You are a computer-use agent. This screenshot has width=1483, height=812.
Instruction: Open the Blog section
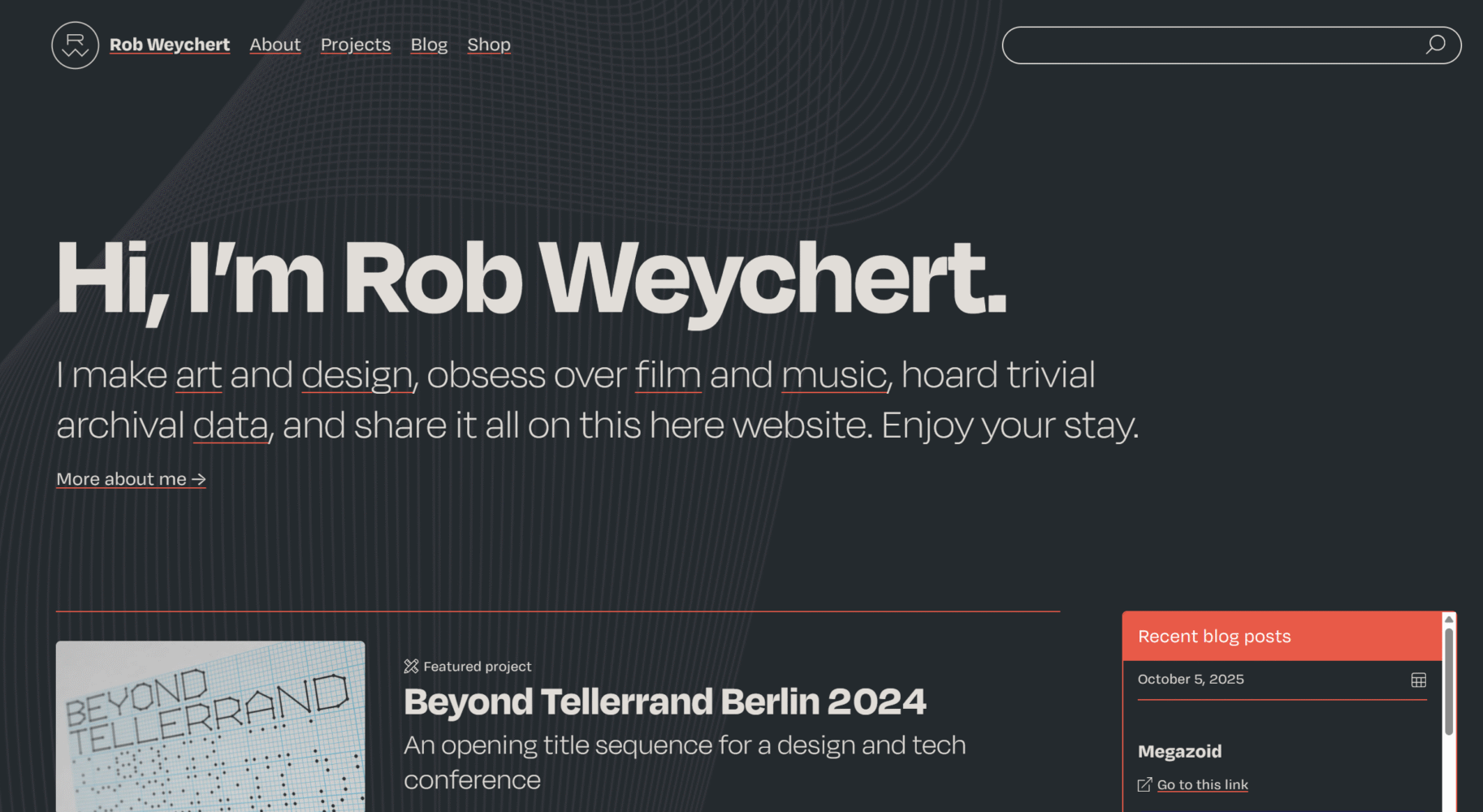(429, 45)
